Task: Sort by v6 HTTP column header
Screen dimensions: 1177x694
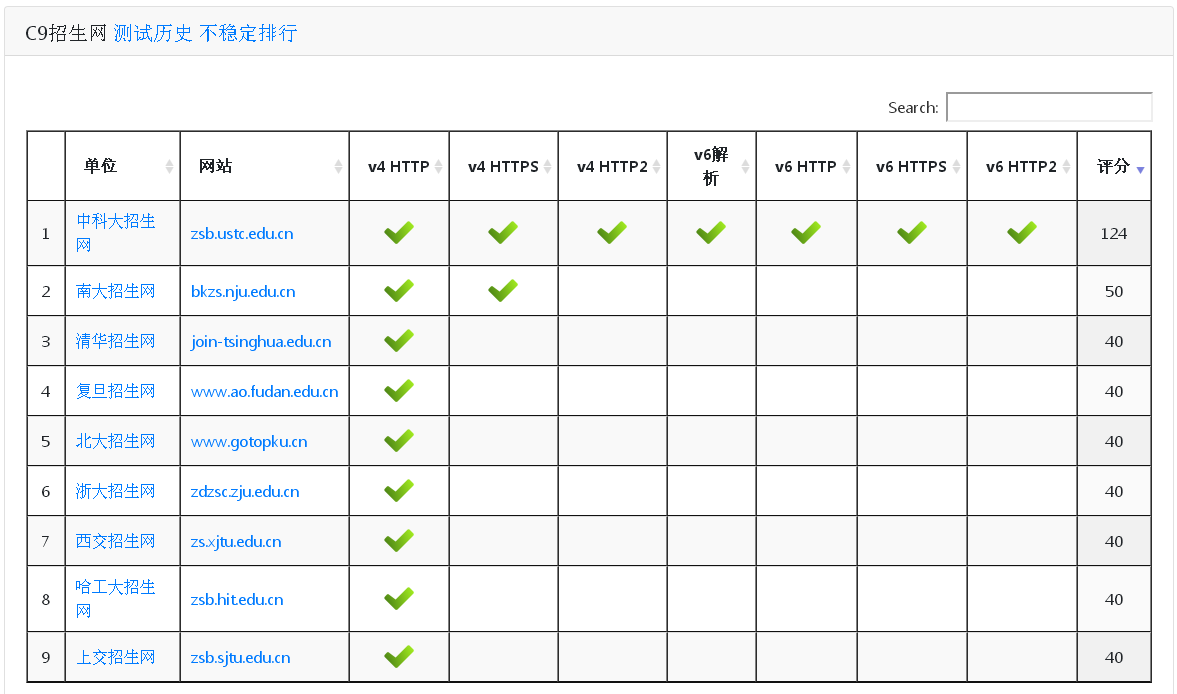Action: pos(806,166)
